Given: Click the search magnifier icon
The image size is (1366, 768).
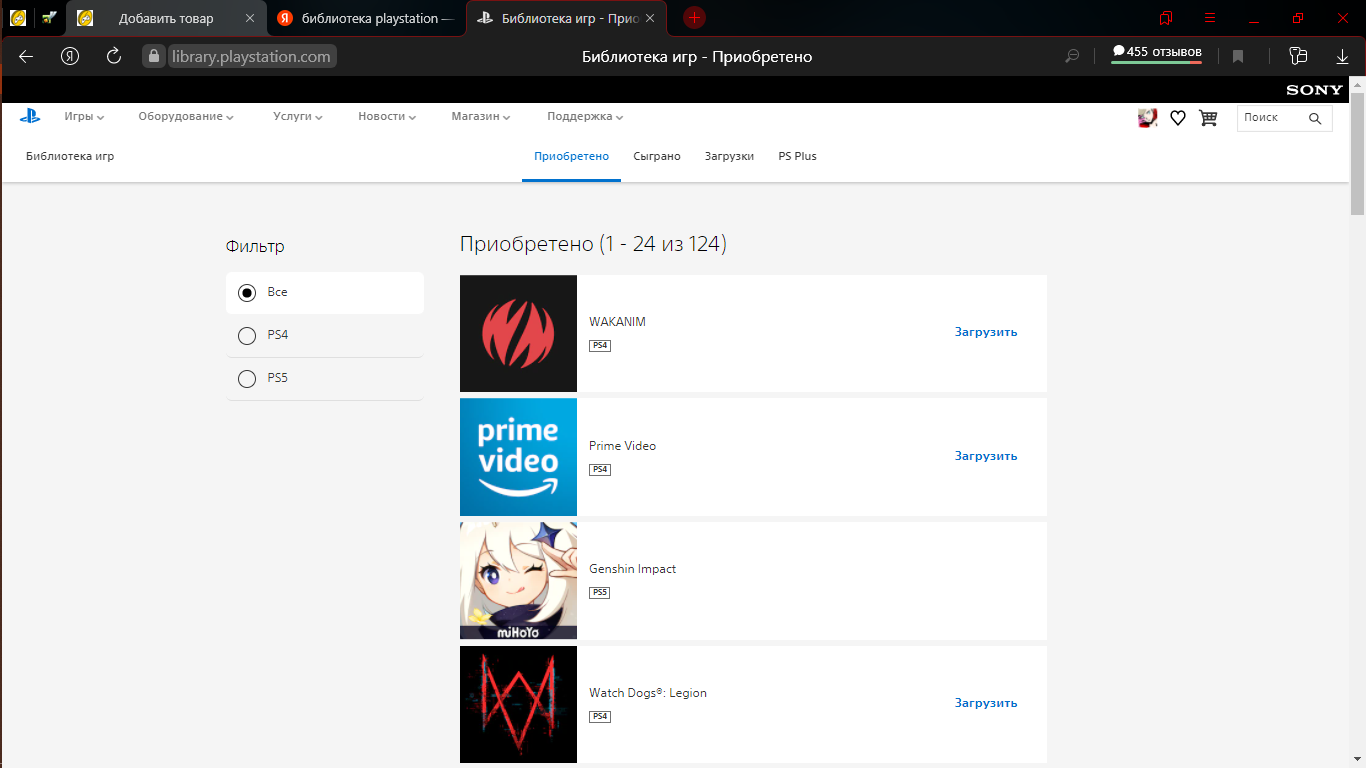Looking at the screenshot, I should (x=1315, y=118).
